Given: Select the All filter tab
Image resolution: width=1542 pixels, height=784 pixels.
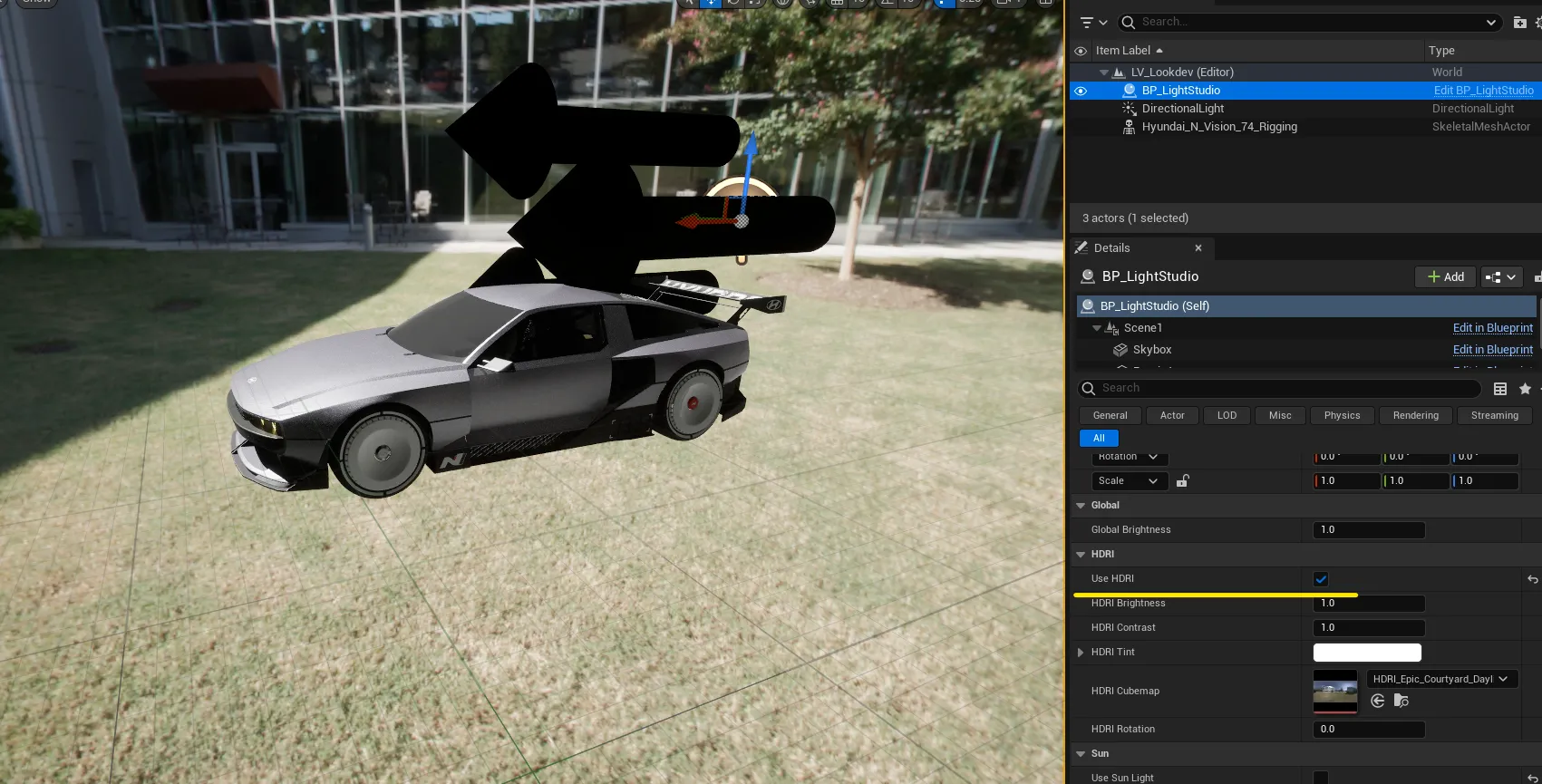Looking at the screenshot, I should tap(1099, 439).
